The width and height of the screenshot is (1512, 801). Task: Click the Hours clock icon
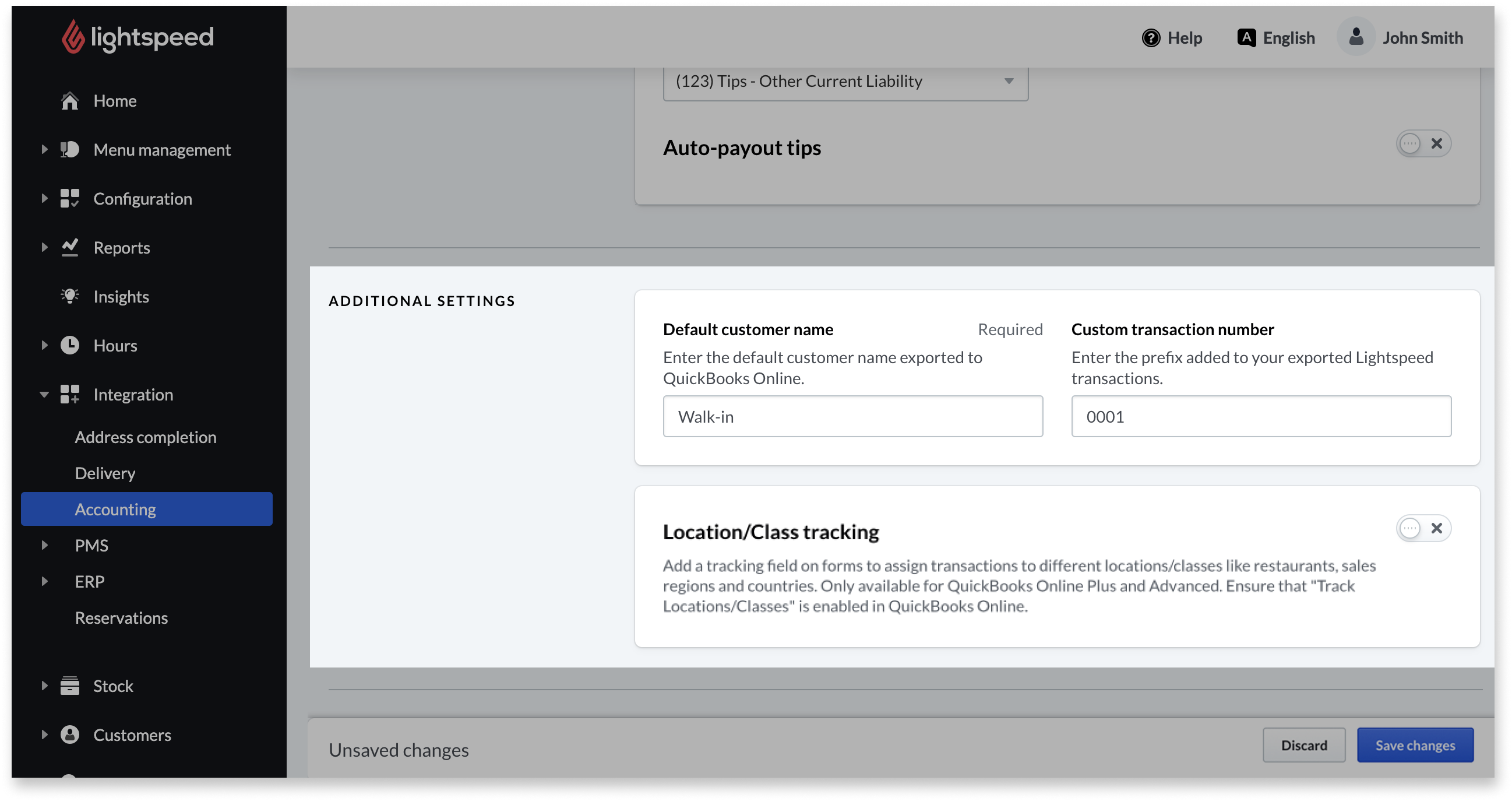pos(70,345)
